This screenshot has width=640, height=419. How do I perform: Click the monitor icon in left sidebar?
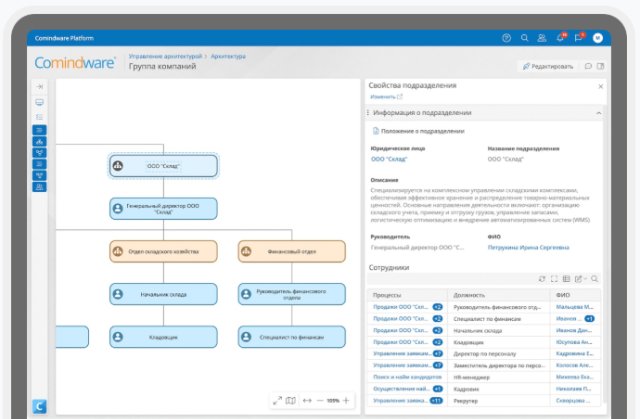(x=40, y=102)
